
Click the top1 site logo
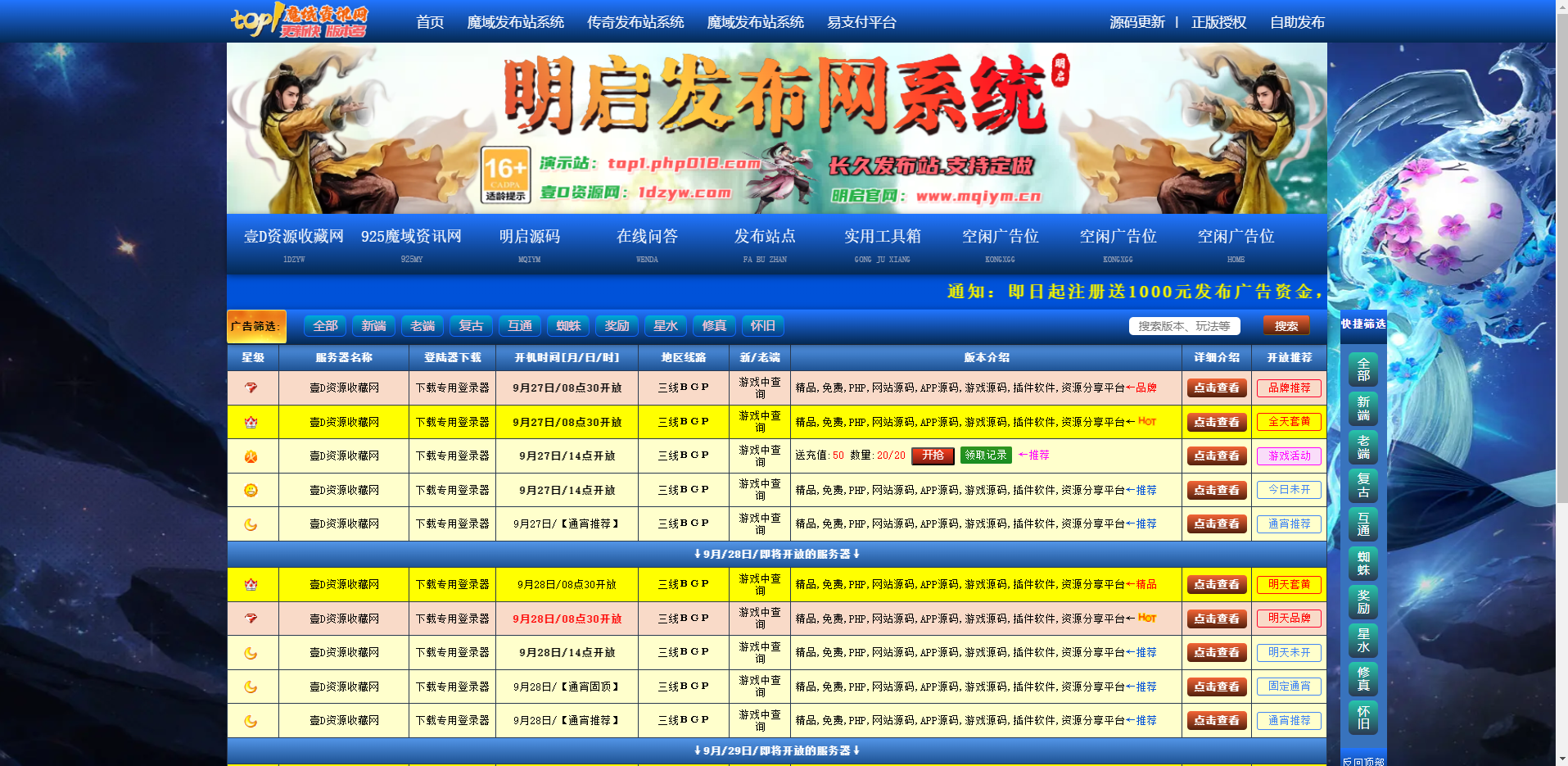pyautogui.click(x=300, y=20)
